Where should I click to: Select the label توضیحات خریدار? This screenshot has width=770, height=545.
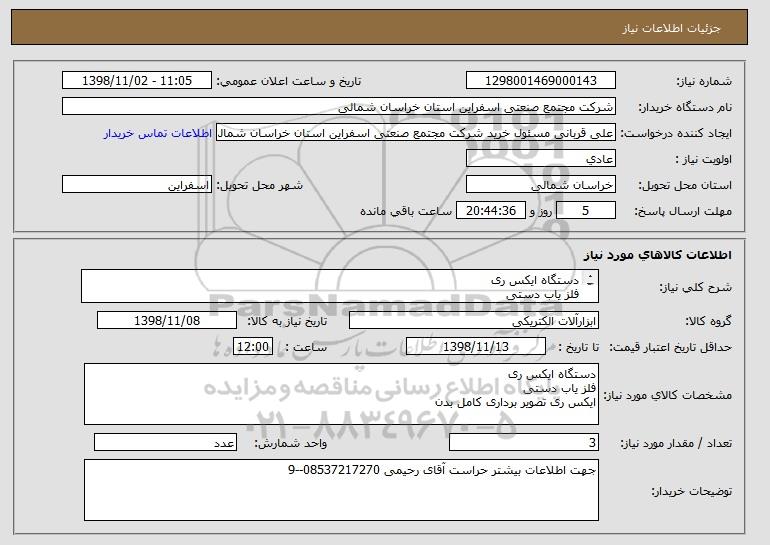pyautogui.click(x=691, y=491)
